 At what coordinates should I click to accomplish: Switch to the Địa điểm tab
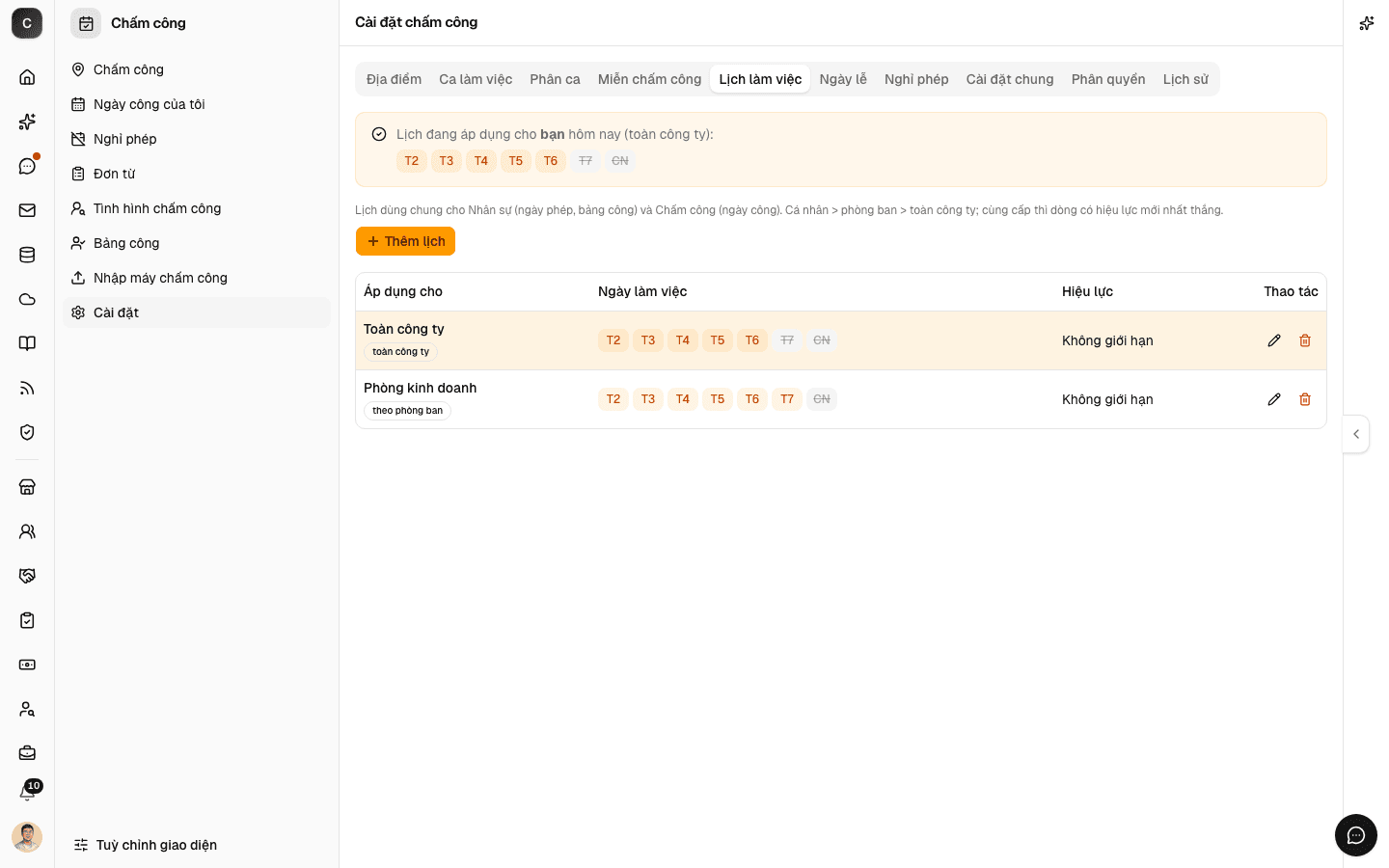394,79
